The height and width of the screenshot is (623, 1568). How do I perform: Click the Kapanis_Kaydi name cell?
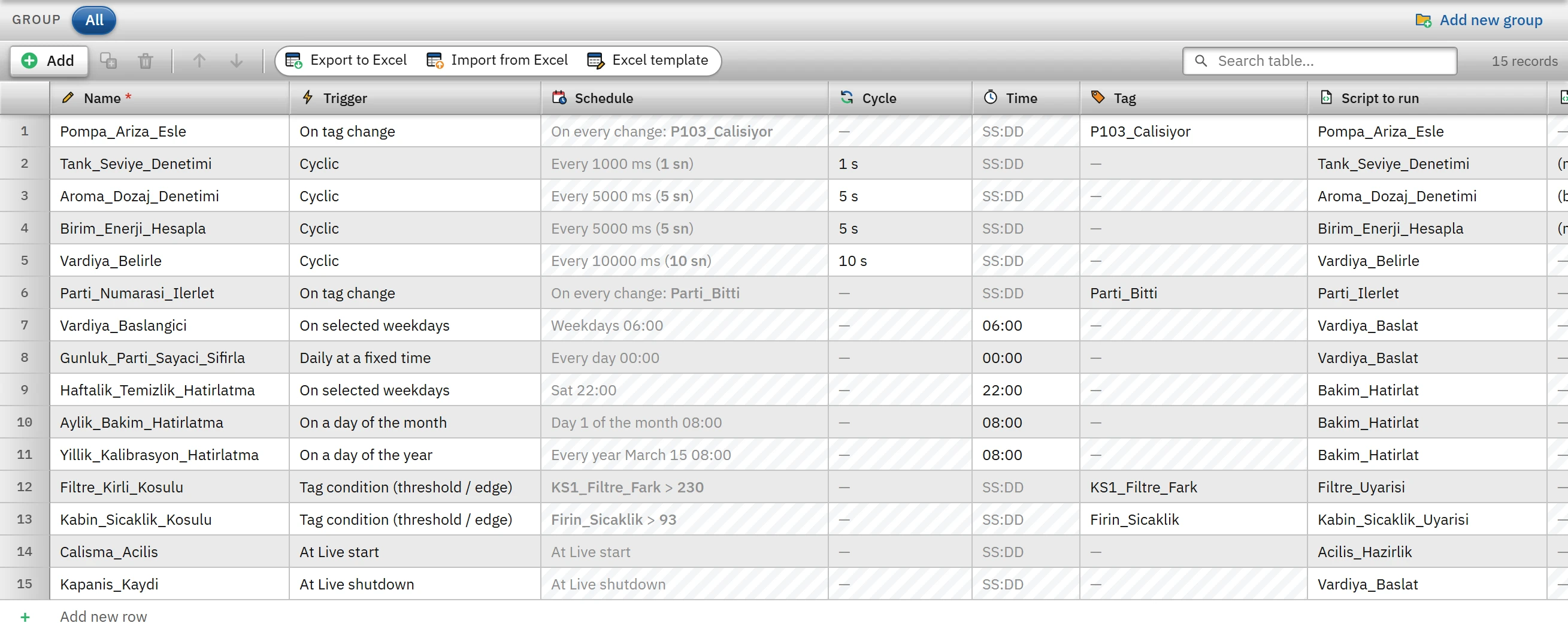[x=169, y=583]
